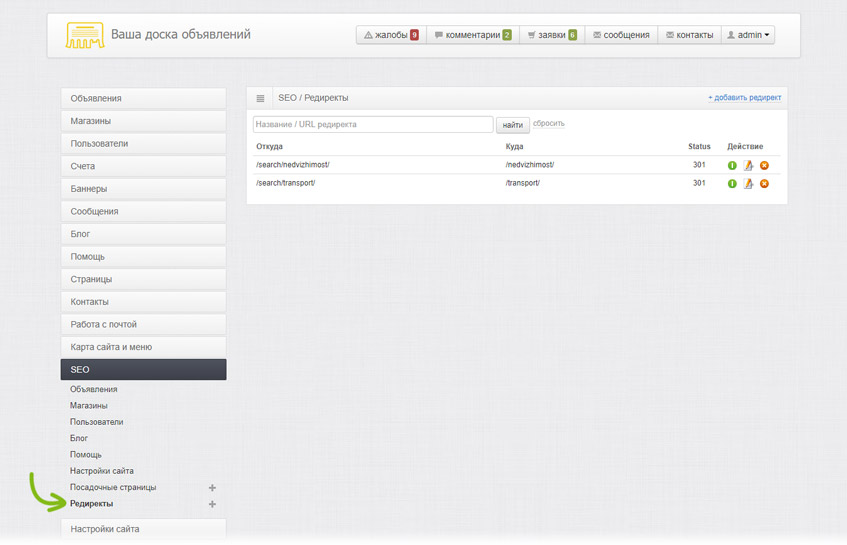Open the жалобы complaints button
The image size is (847, 545).
tap(392, 35)
